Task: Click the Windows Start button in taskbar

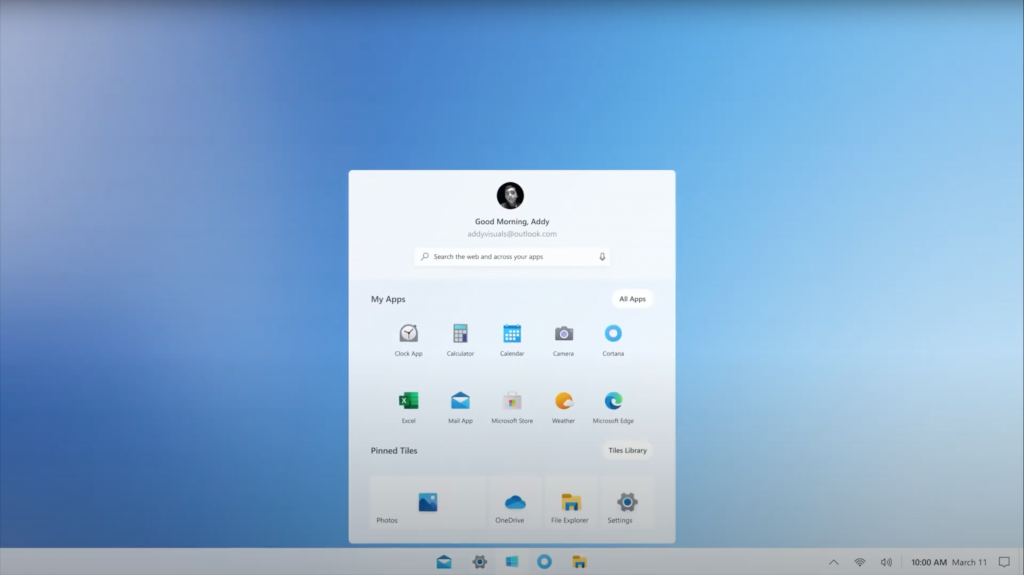Action: (x=512, y=562)
